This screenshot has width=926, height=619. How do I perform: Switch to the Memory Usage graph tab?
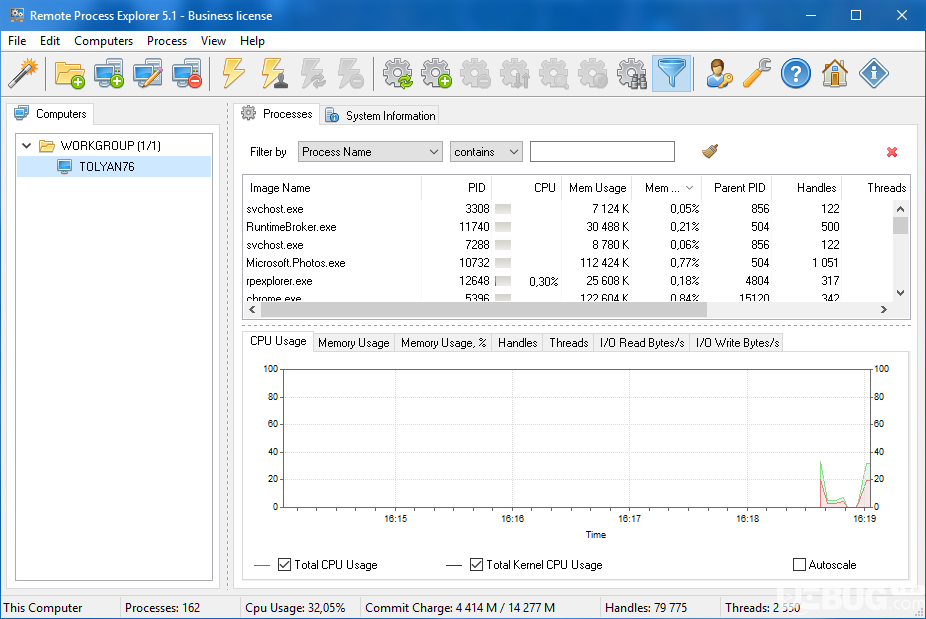coord(354,343)
